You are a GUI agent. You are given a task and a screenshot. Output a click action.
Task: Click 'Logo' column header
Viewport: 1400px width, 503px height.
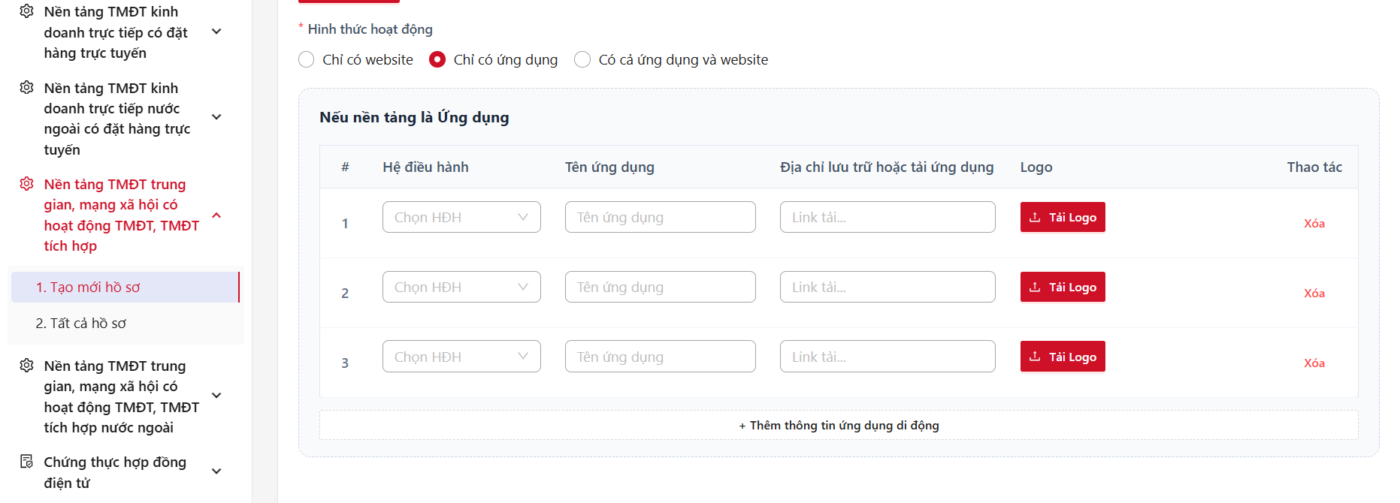1036,167
